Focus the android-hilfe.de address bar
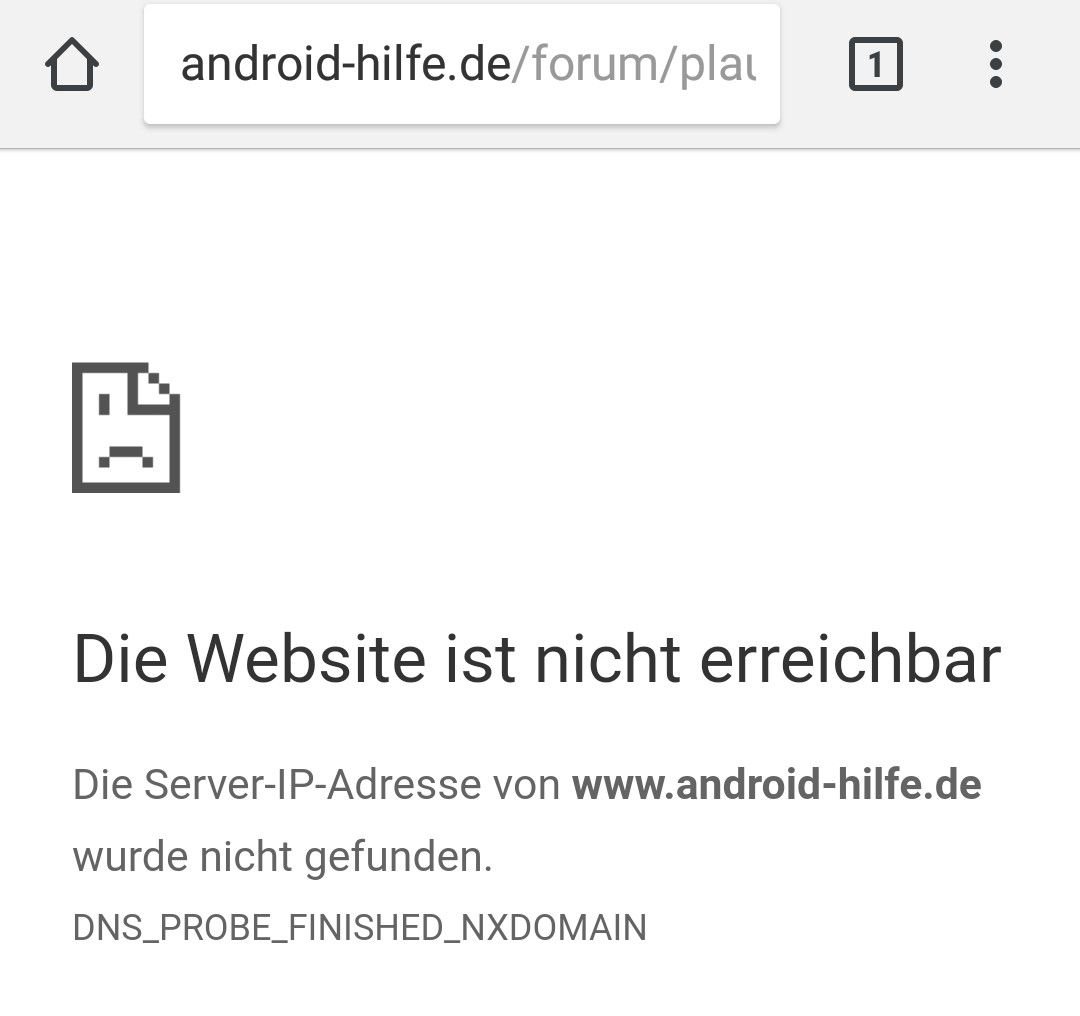Viewport: 1080px width, 1016px height. [461, 64]
